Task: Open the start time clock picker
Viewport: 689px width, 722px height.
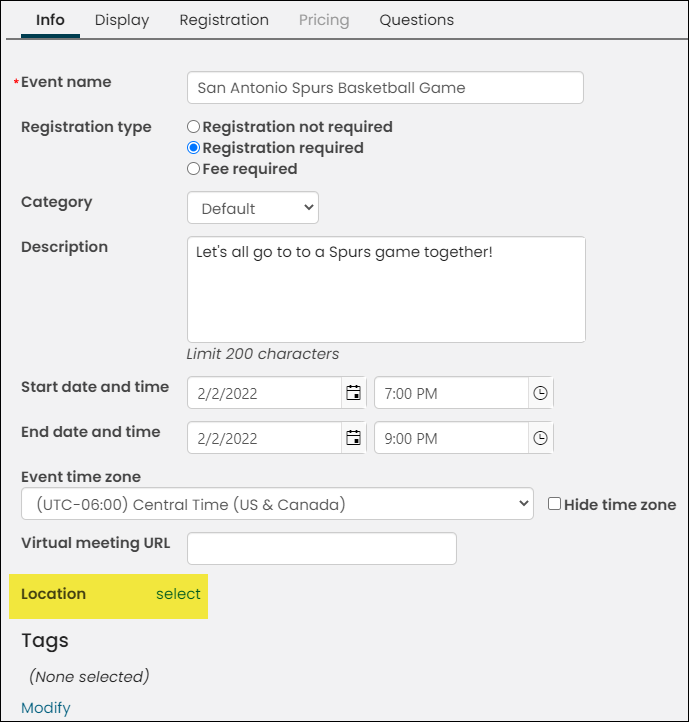Action: click(540, 393)
